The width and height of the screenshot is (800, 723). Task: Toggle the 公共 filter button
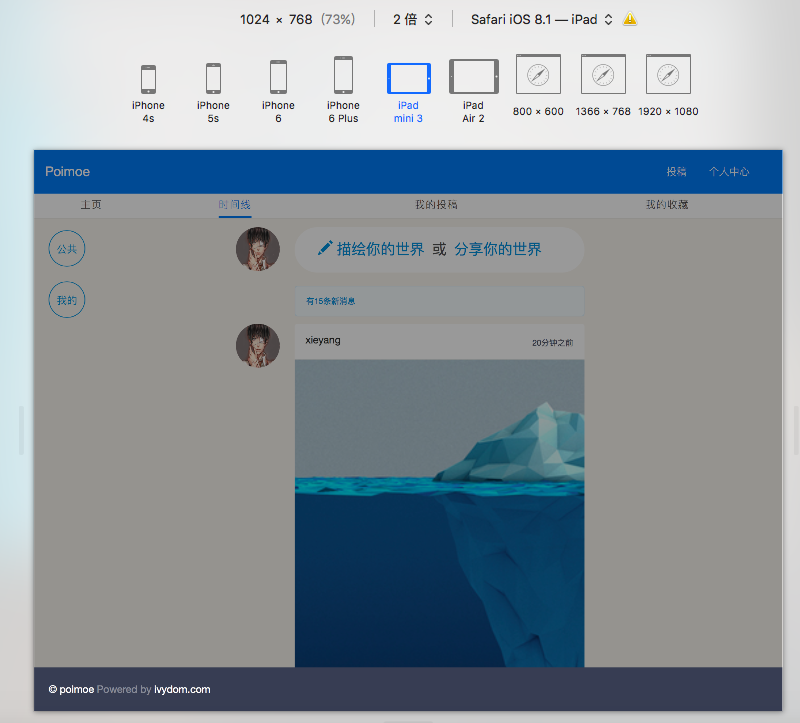66,248
